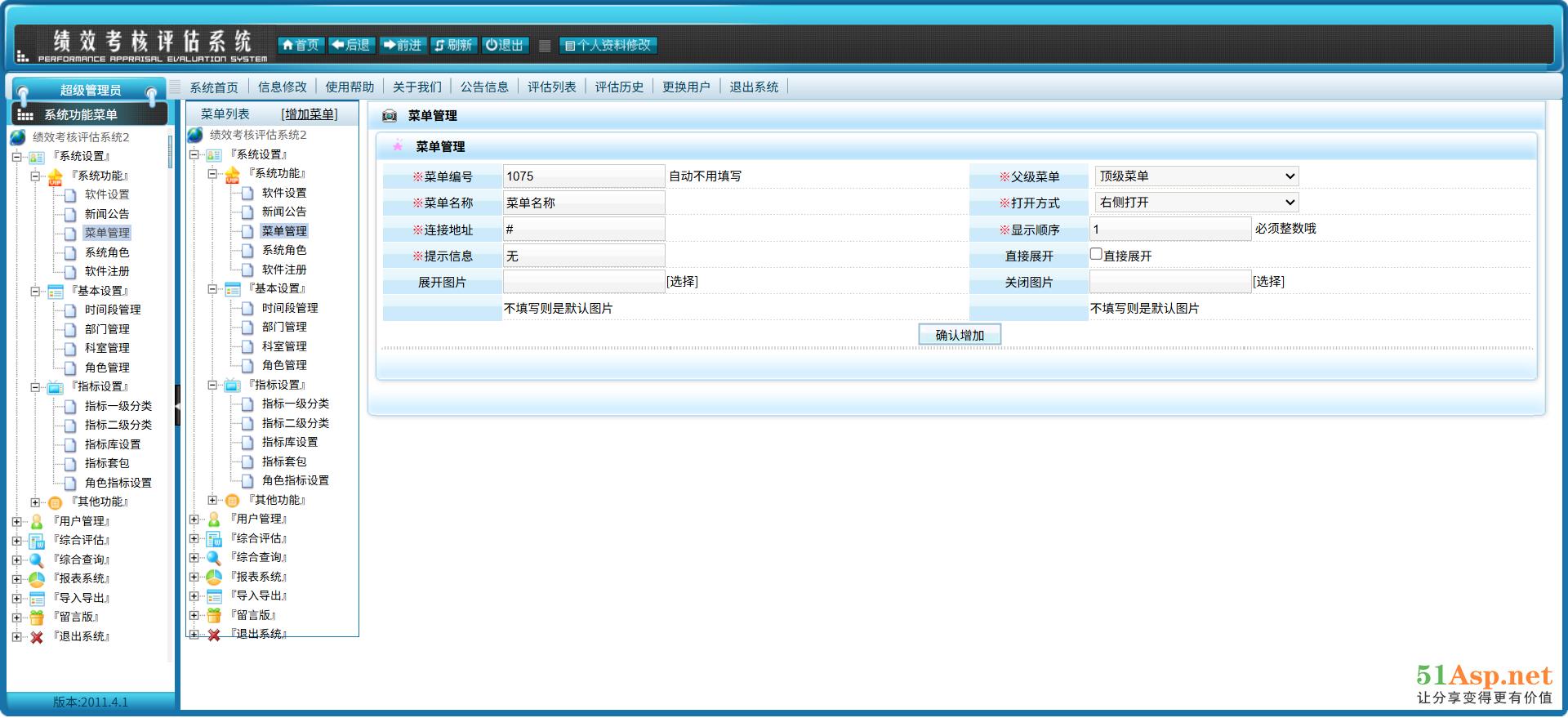Collapse the 指标设置 node in middle tree
The height and width of the screenshot is (718, 1568).
point(212,385)
